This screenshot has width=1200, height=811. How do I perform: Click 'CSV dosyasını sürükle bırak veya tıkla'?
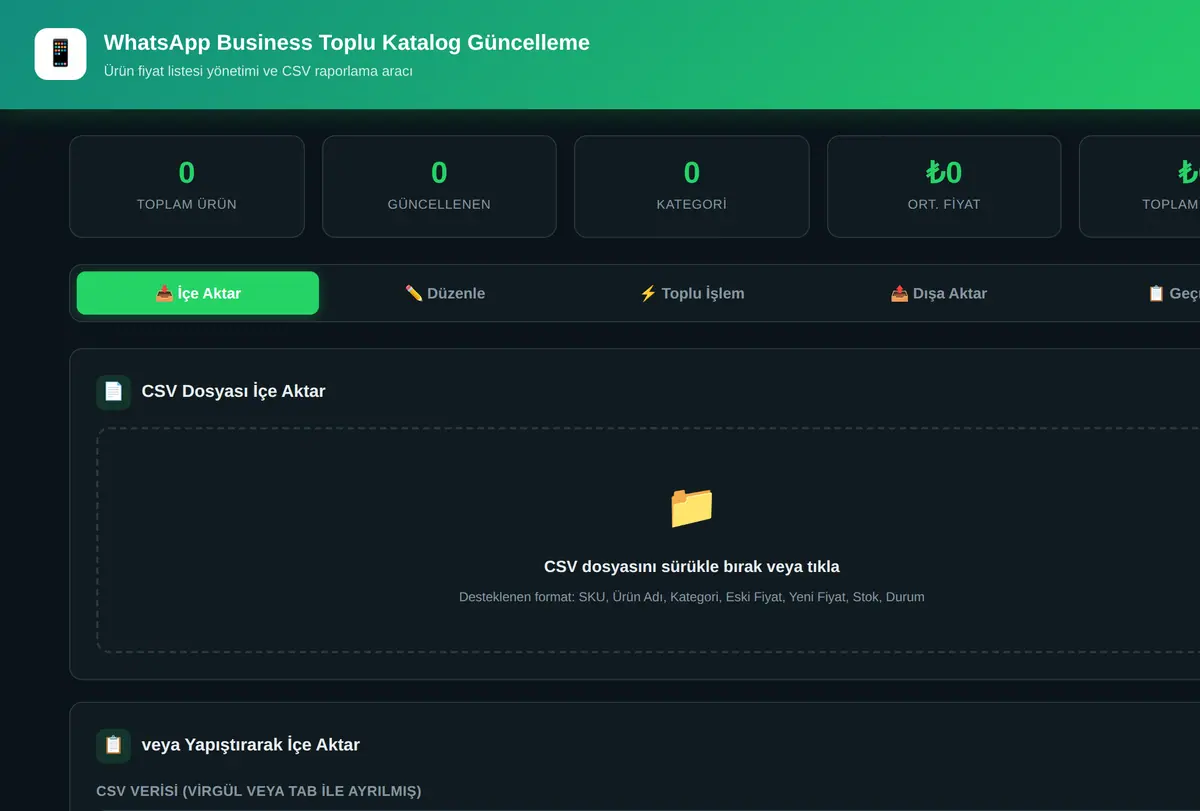pyautogui.click(x=692, y=567)
